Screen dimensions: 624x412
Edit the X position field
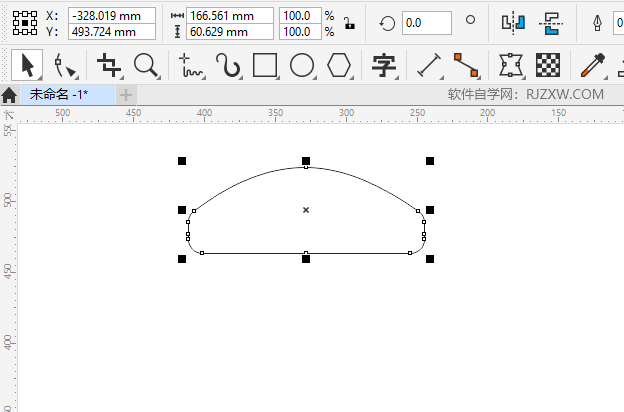(112, 16)
